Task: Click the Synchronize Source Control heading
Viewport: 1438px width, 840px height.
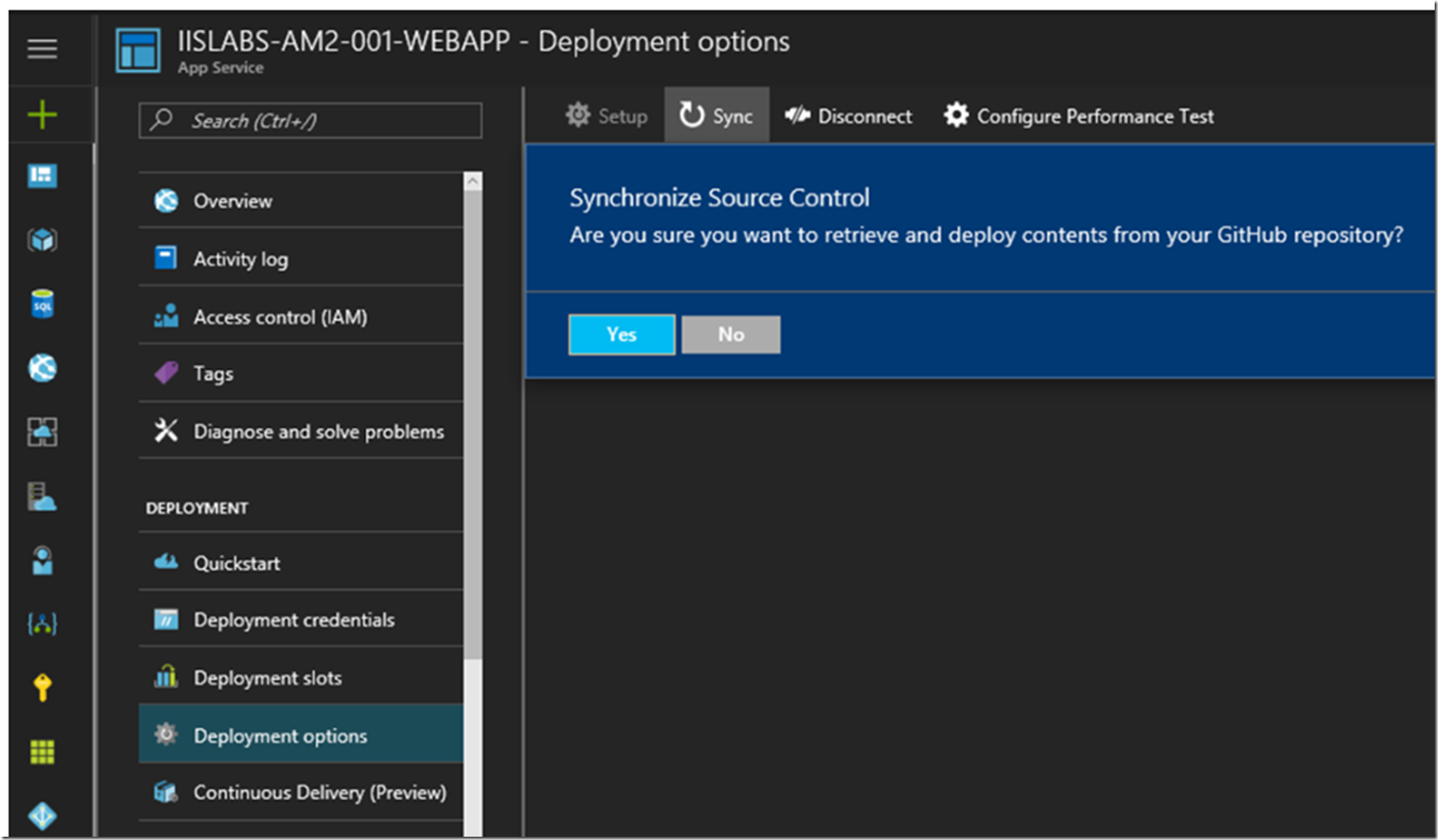Action: (x=719, y=198)
